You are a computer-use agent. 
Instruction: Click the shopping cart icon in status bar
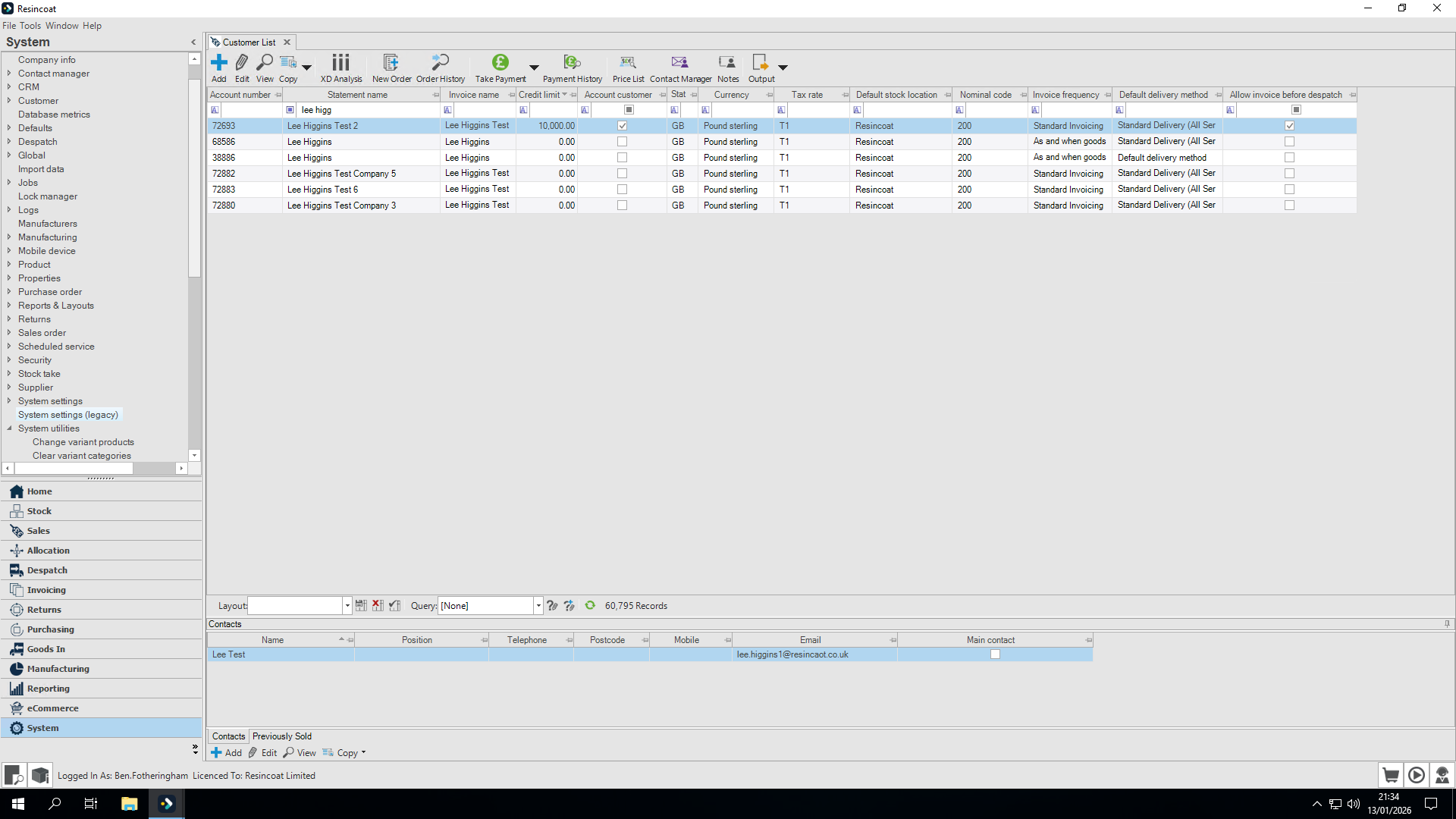coord(1391,775)
